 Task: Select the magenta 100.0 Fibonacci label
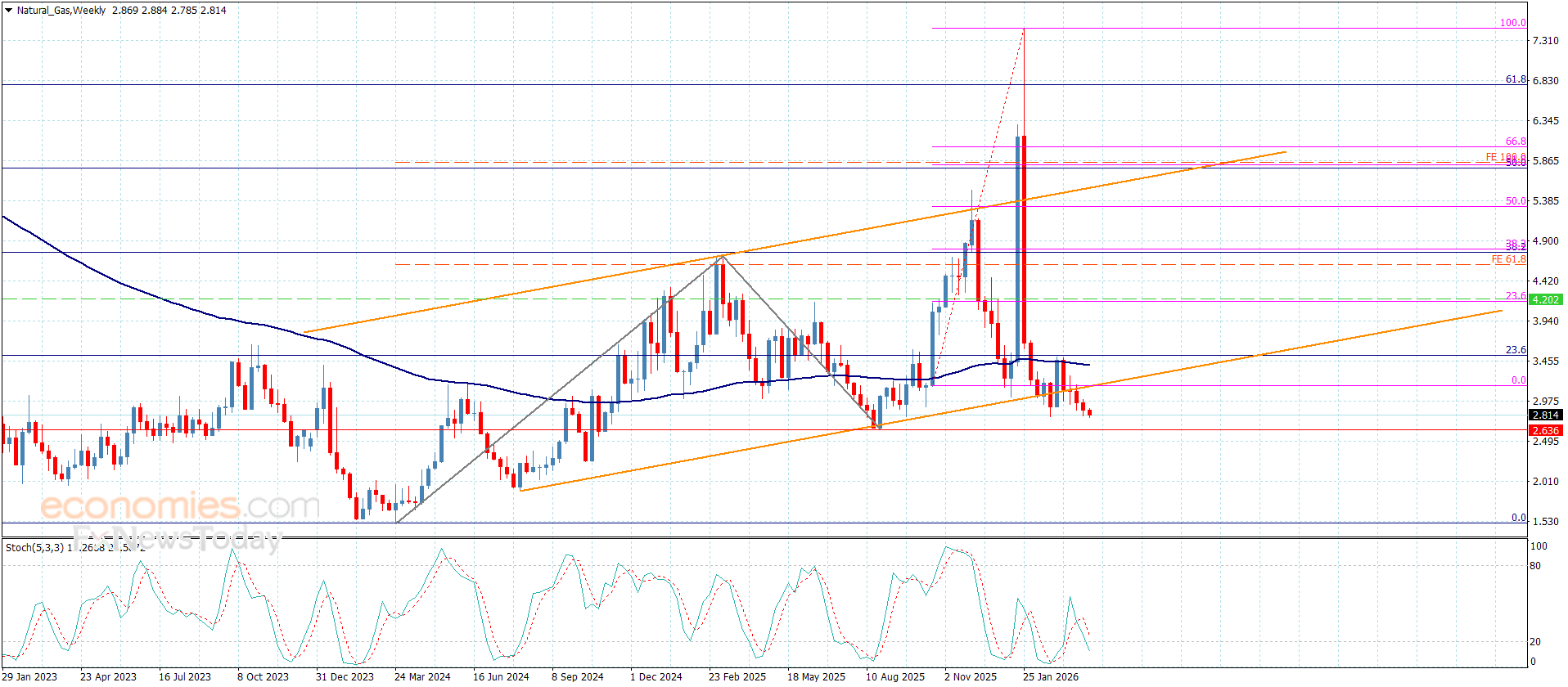1512,23
